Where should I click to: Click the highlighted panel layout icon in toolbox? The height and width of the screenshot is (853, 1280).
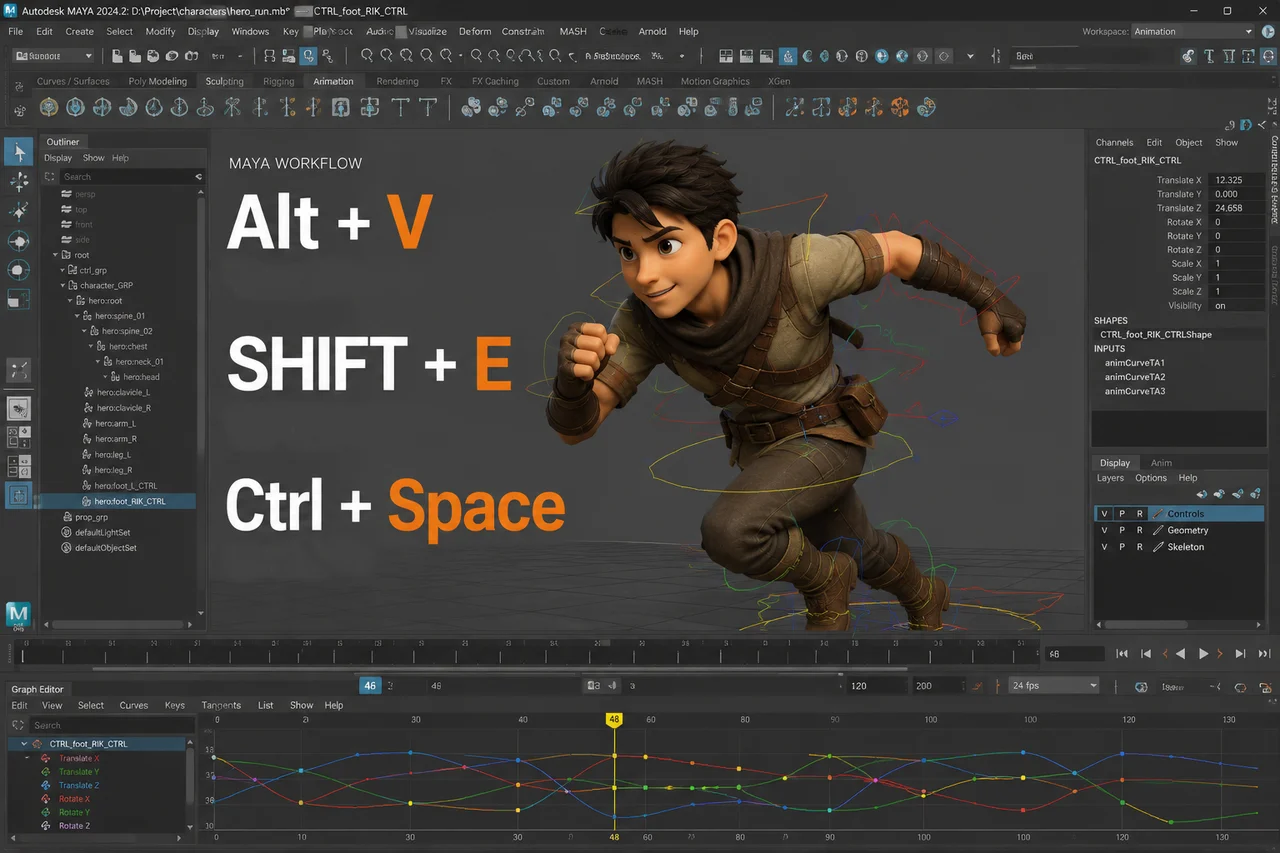19,495
